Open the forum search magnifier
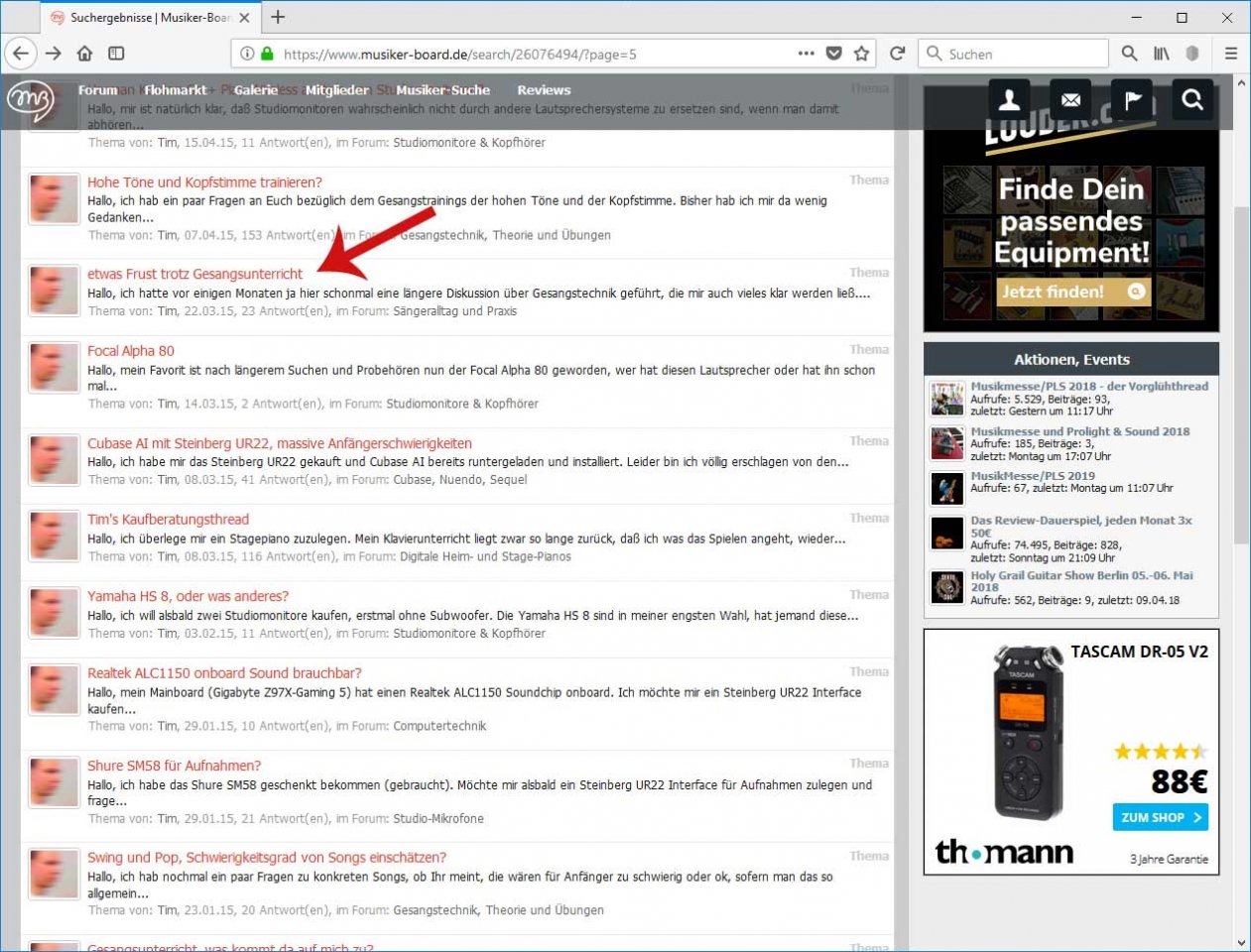The width and height of the screenshot is (1251, 952). coord(1192,99)
